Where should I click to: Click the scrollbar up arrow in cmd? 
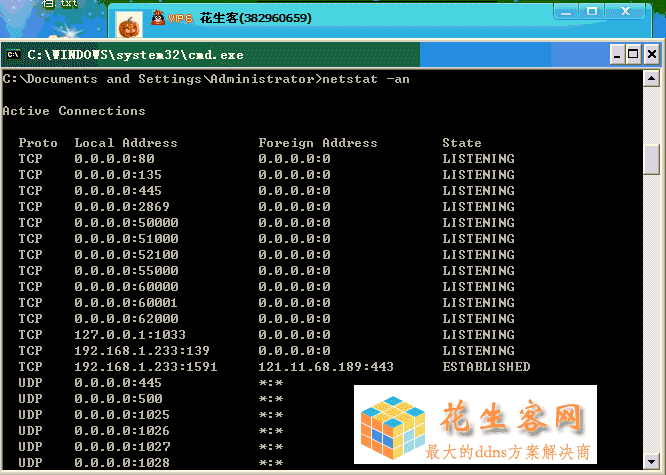tap(652, 78)
